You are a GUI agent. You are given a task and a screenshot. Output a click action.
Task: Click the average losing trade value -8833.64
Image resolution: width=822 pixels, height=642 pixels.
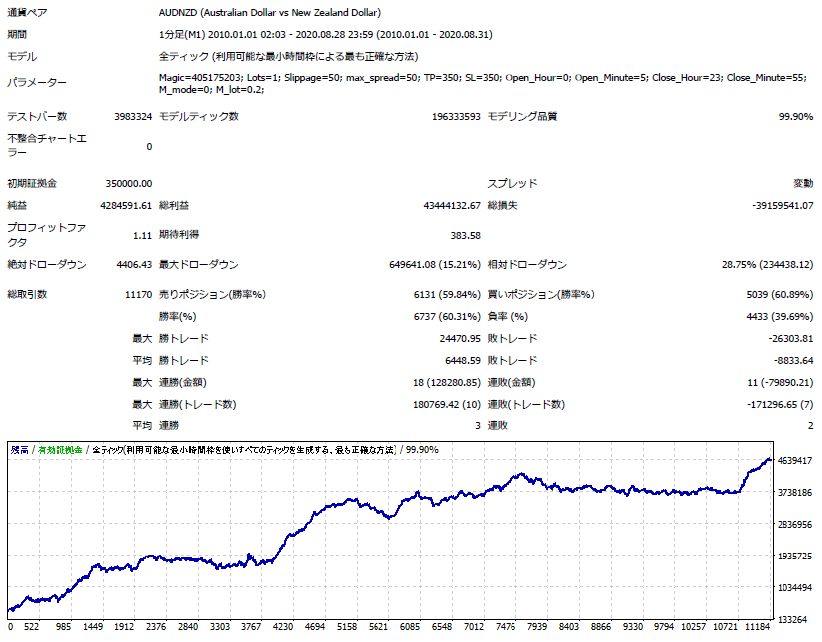click(x=794, y=361)
